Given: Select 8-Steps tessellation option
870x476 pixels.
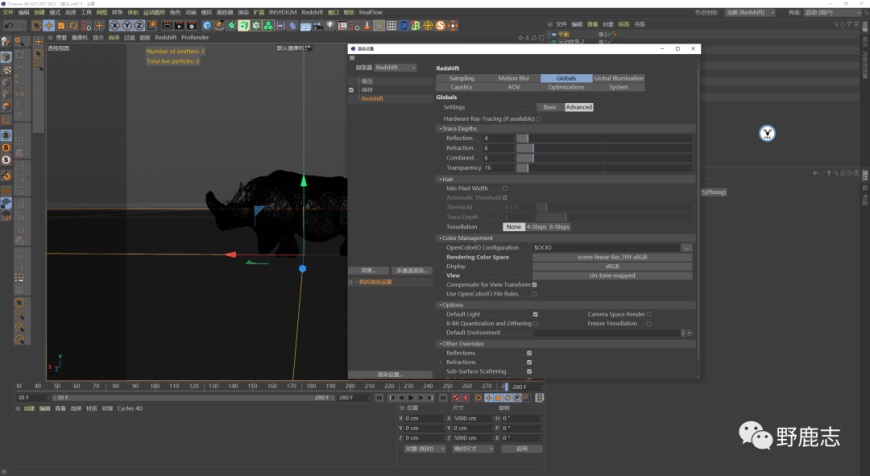Looking at the screenshot, I should (559, 227).
